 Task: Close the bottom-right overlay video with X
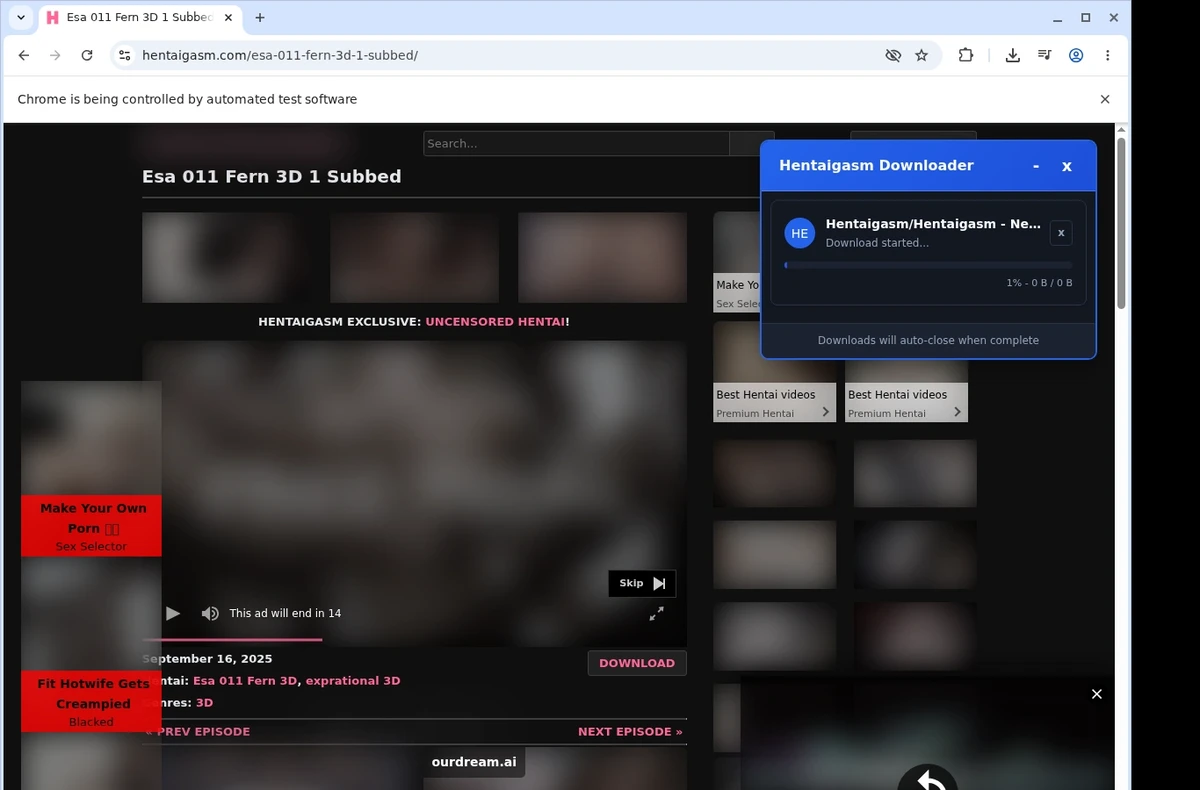[x=1097, y=694]
